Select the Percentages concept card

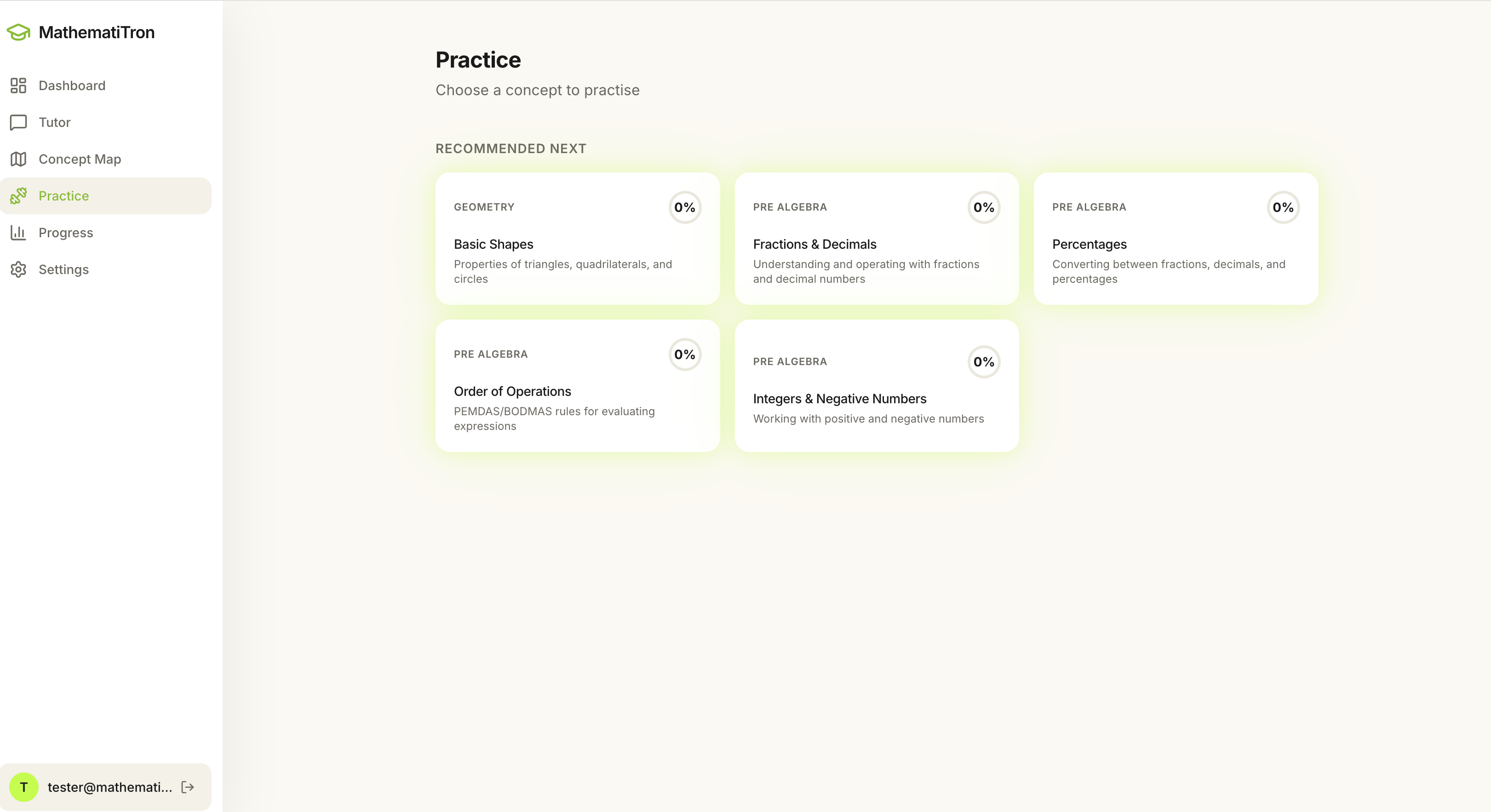(1175, 239)
